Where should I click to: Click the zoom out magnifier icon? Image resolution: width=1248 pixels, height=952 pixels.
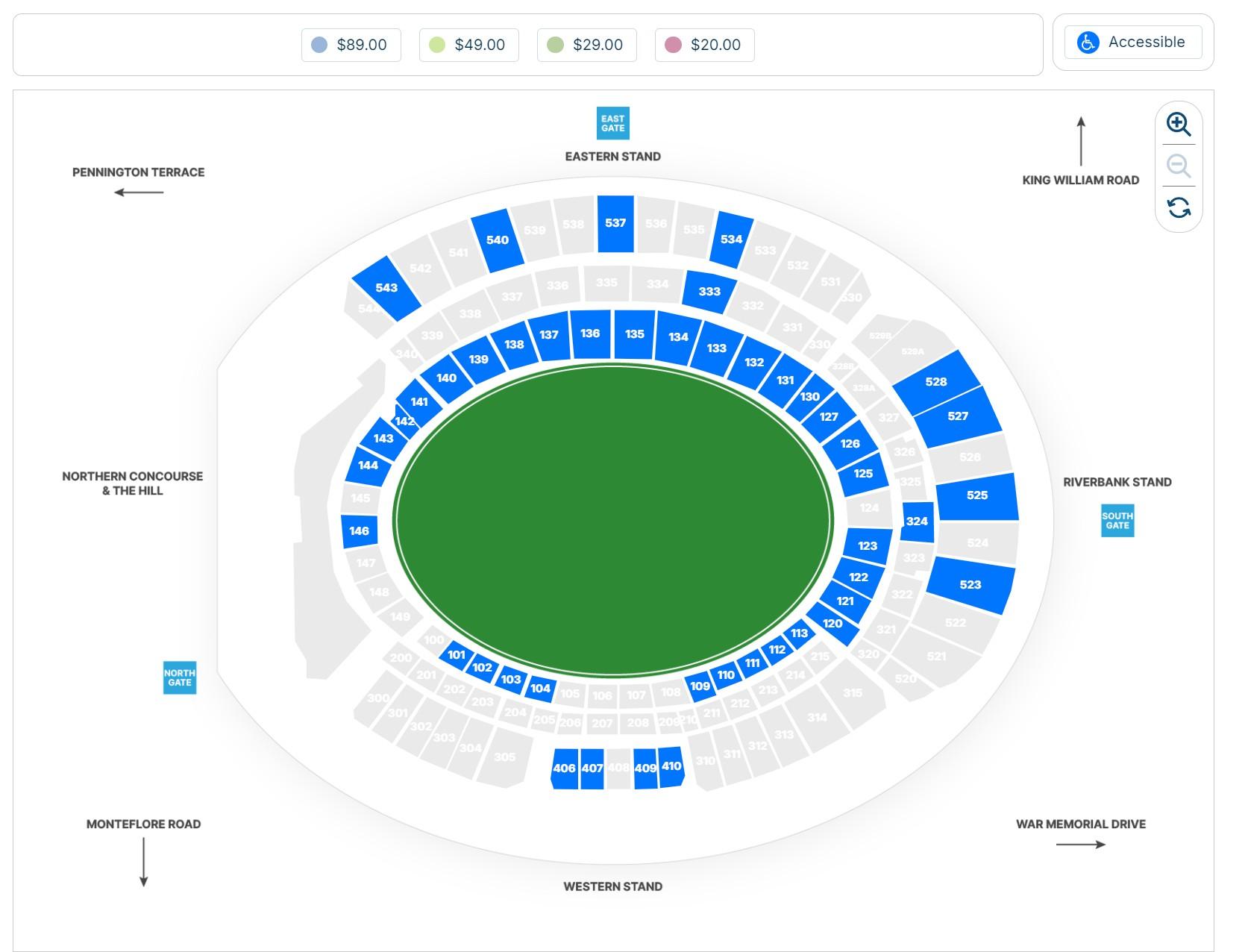(1179, 166)
